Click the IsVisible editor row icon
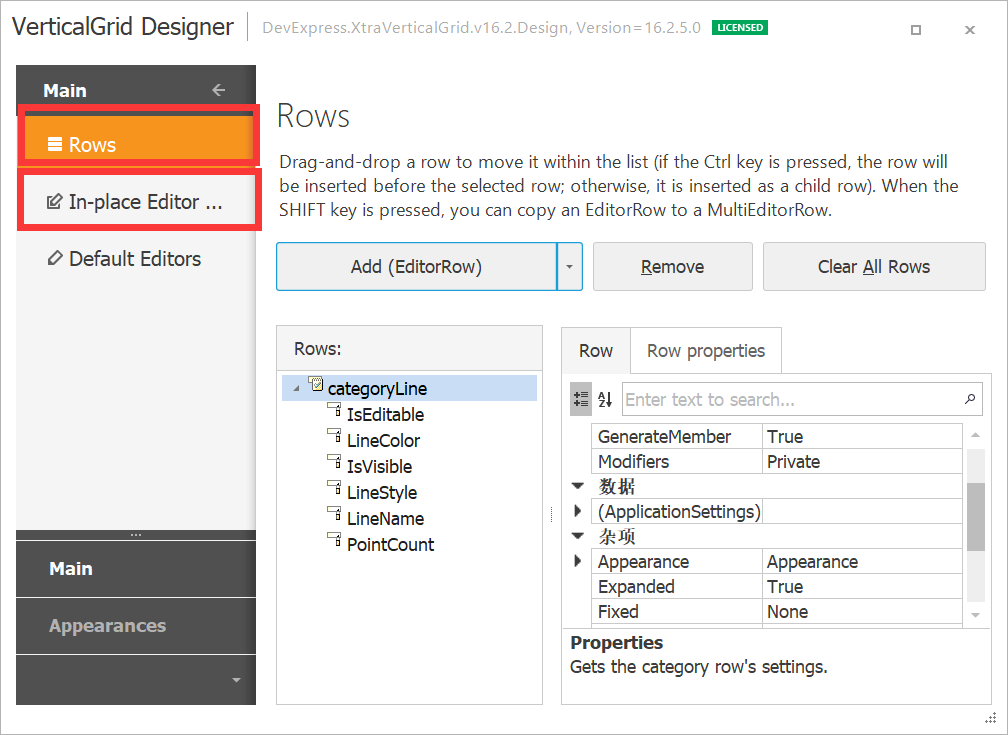 (x=334, y=462)
